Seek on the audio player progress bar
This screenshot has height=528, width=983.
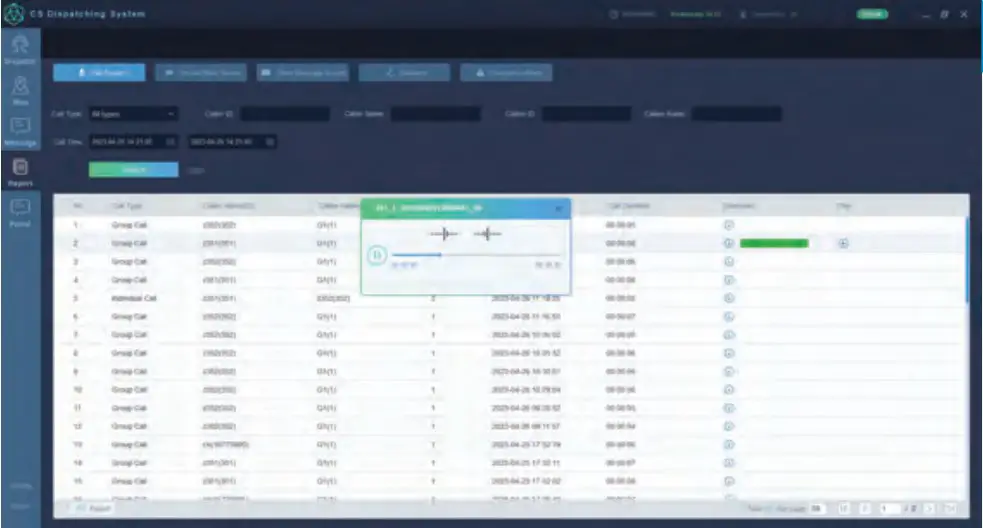[x=476, y=255]
